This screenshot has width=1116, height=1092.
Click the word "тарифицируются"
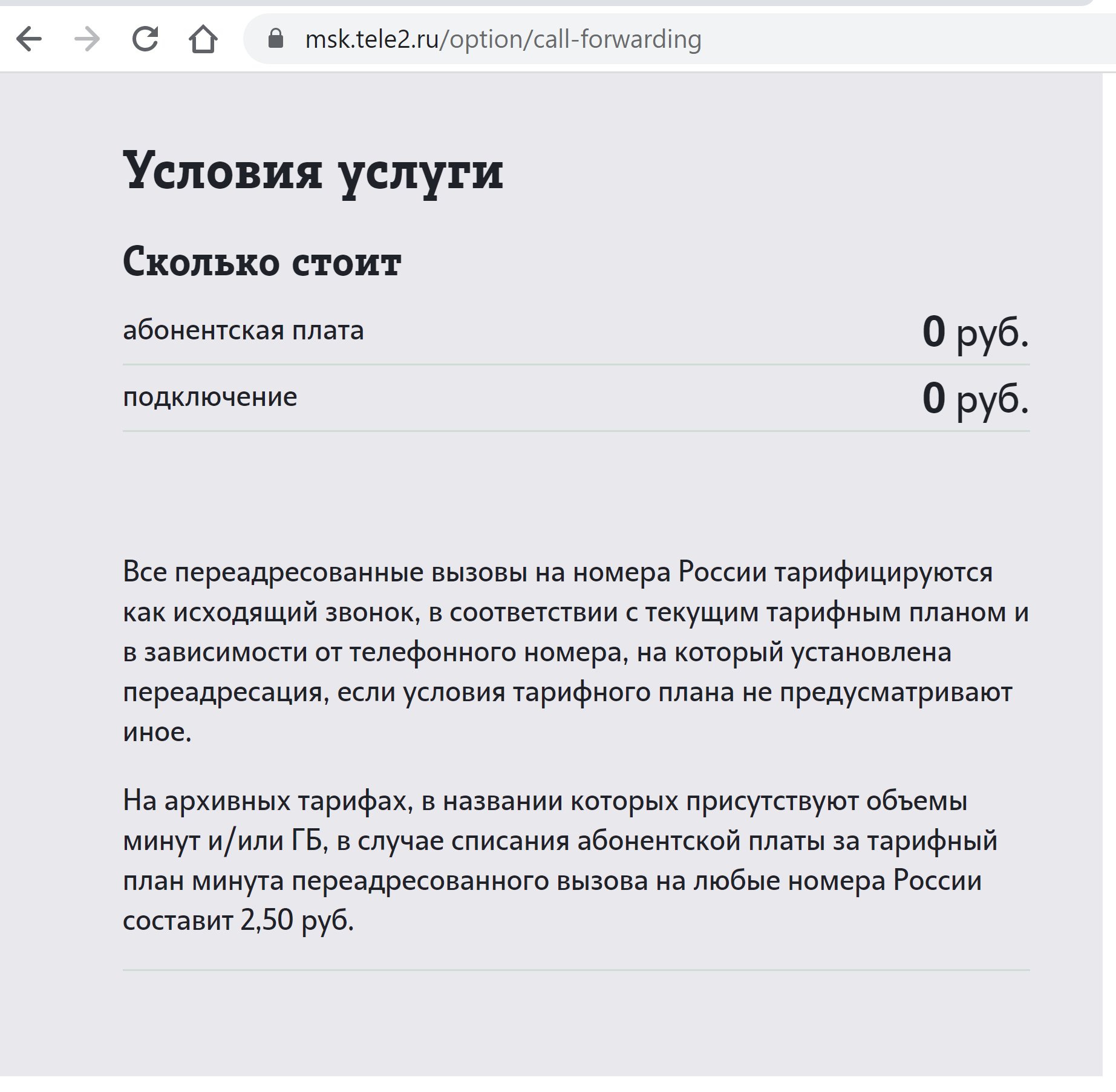[884, 572]
